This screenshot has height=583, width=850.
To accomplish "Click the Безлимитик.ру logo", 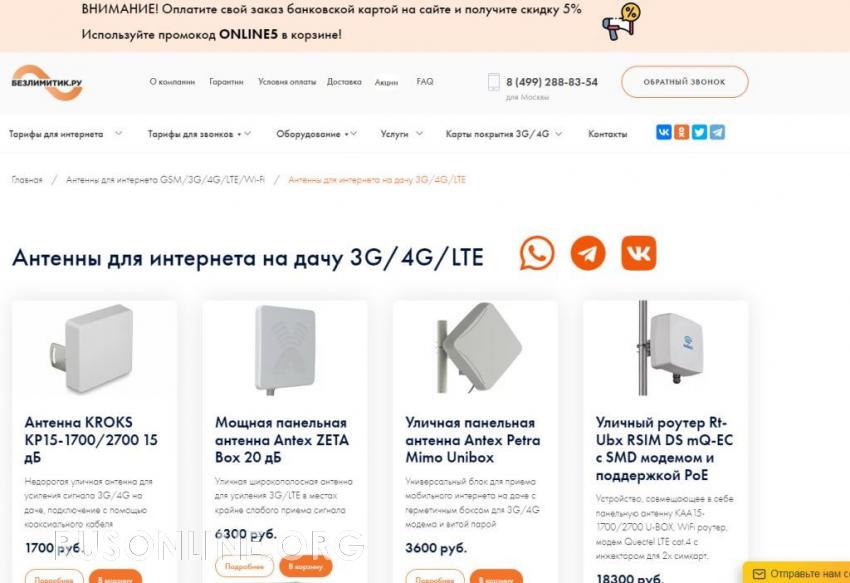I will [47, 83].
